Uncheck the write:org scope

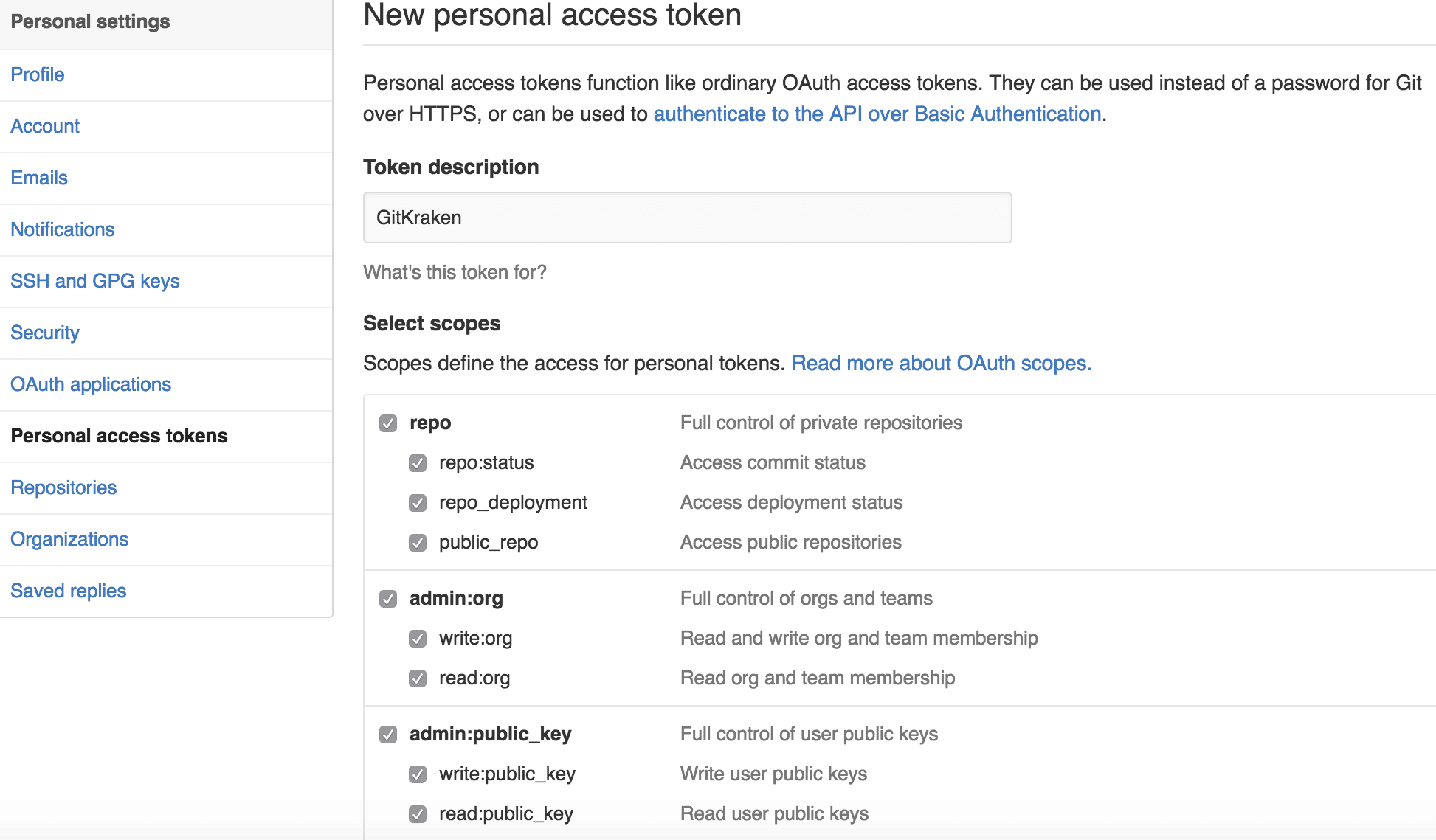(418, 639)
